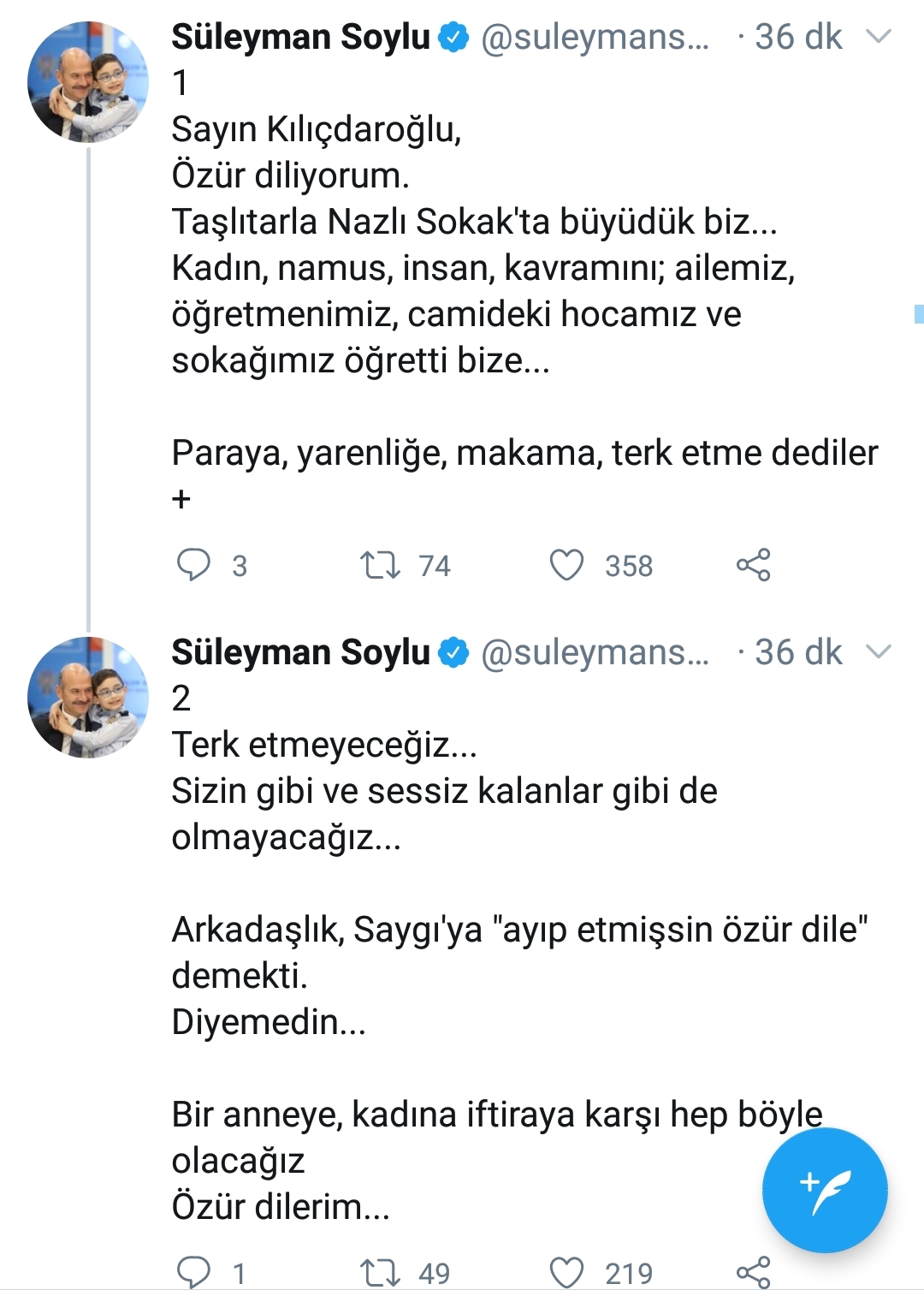
Task: Tap the @suleymans... handle on first tweet
Action: point(595,38)
